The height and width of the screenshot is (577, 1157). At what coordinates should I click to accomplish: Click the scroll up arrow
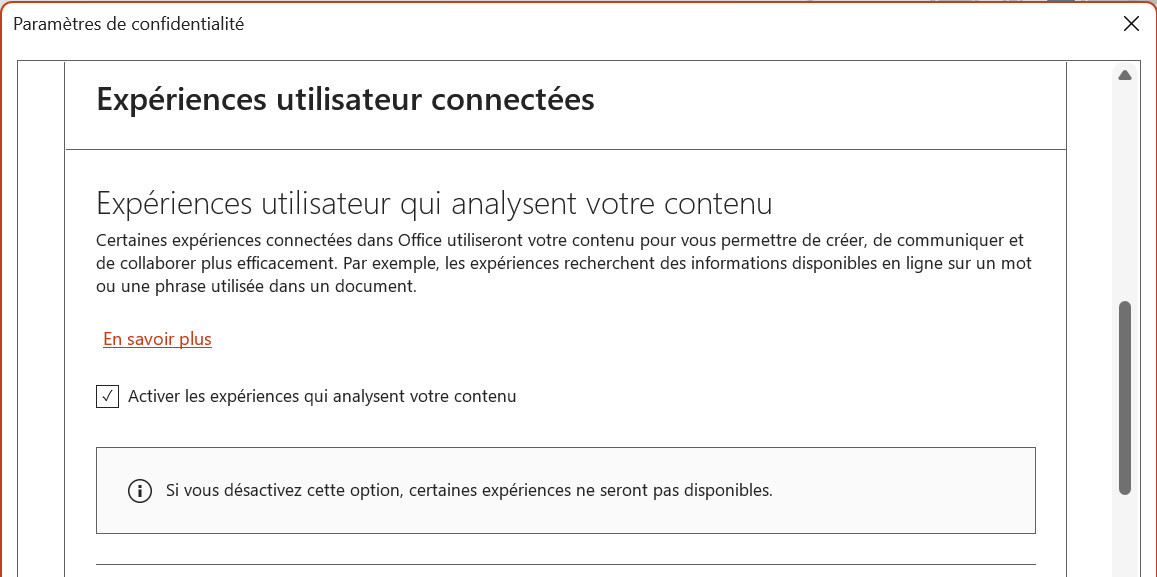[x=1125, y=76]
